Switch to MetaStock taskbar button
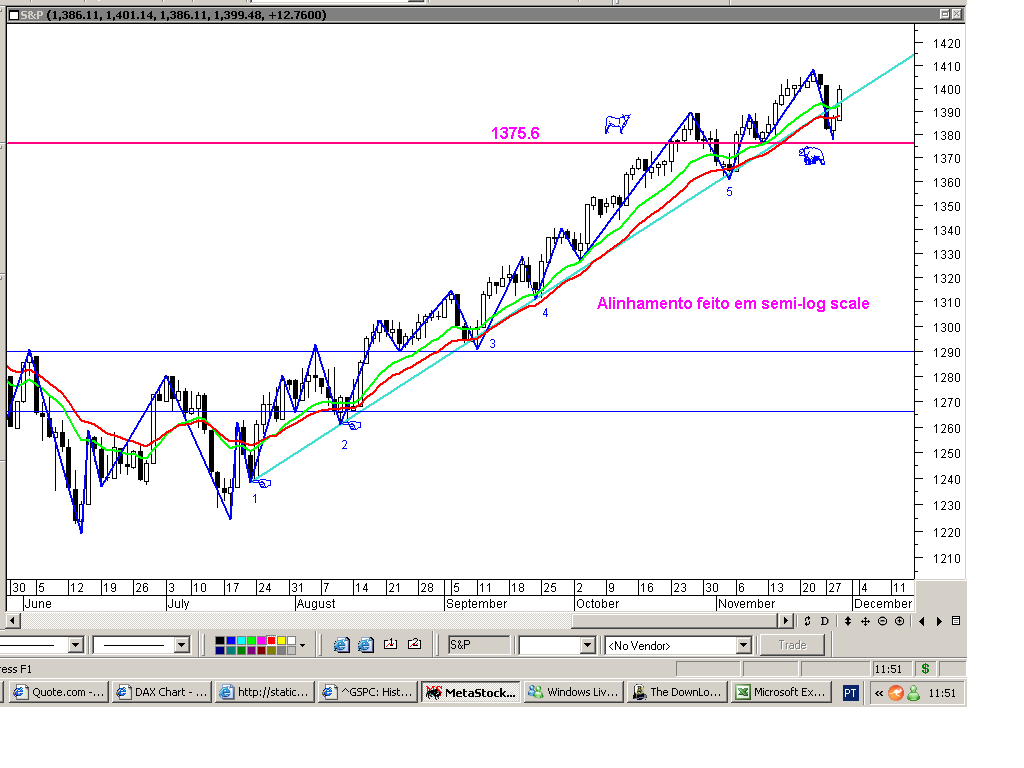Screen dimensions: 1024x768 click(x=471, y=692)
